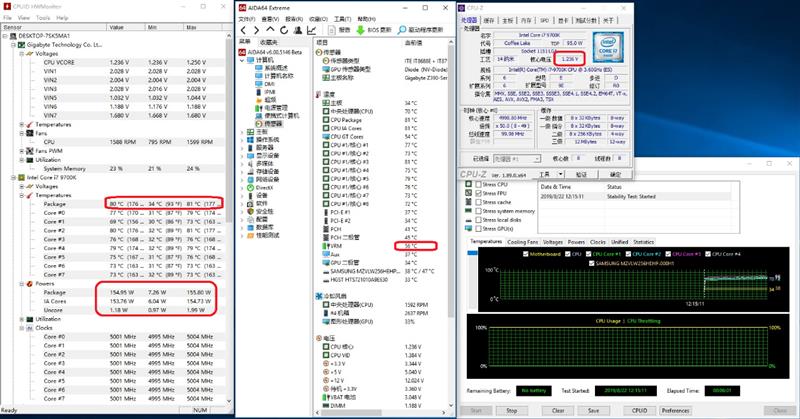Image resolution: width=800 pixels, height=419 pixels.
Task: Switch to the Statistics tab
Action: pyautogui.click(x=643, y=242)
